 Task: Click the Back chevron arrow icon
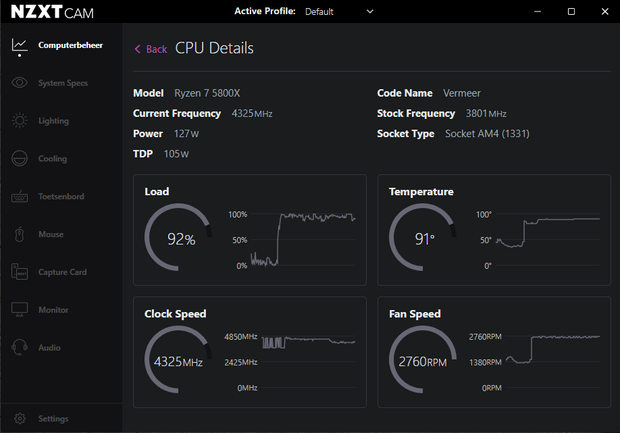coord(138,49)
